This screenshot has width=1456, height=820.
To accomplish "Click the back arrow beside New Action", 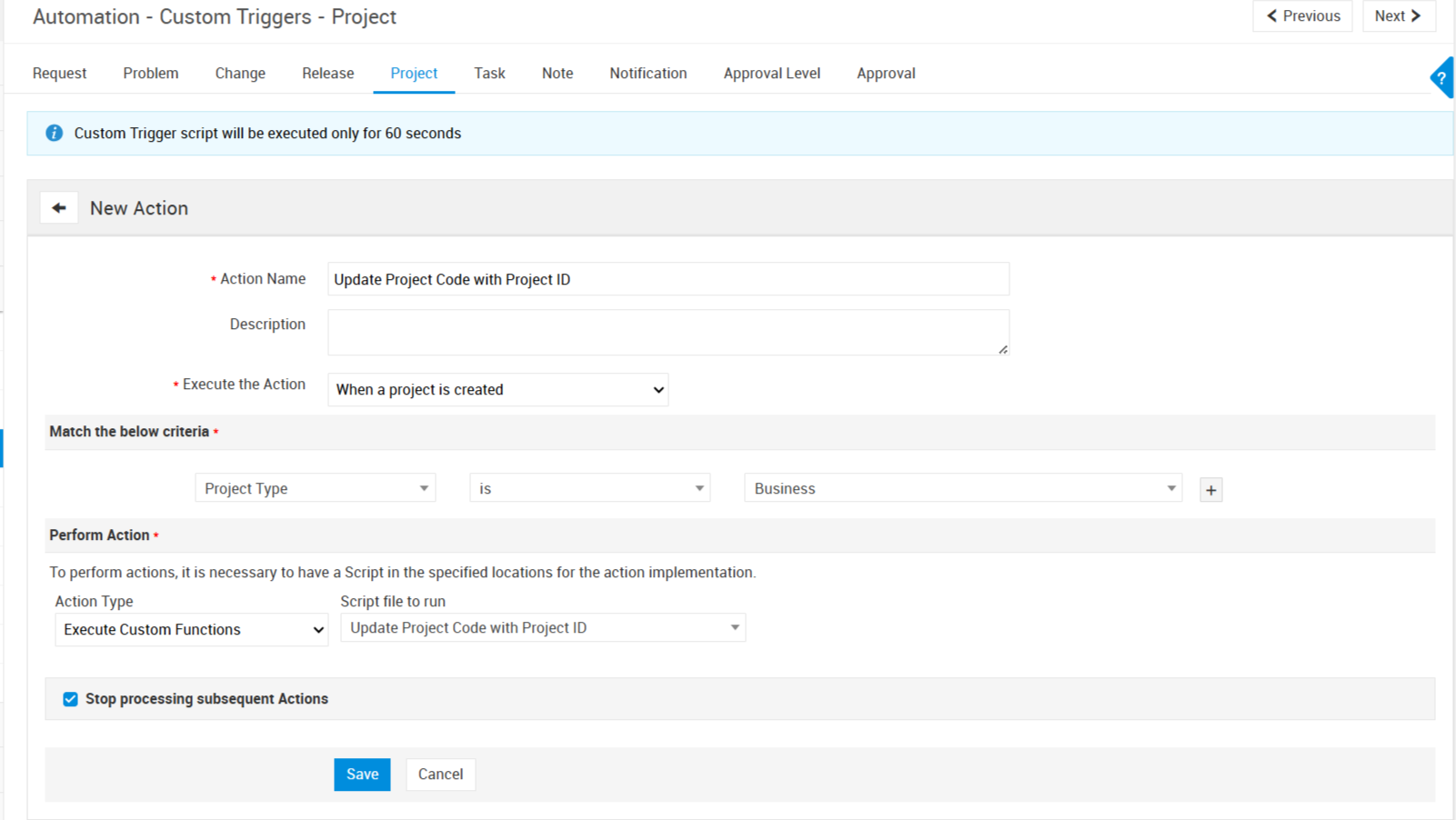I will [59, 208].
